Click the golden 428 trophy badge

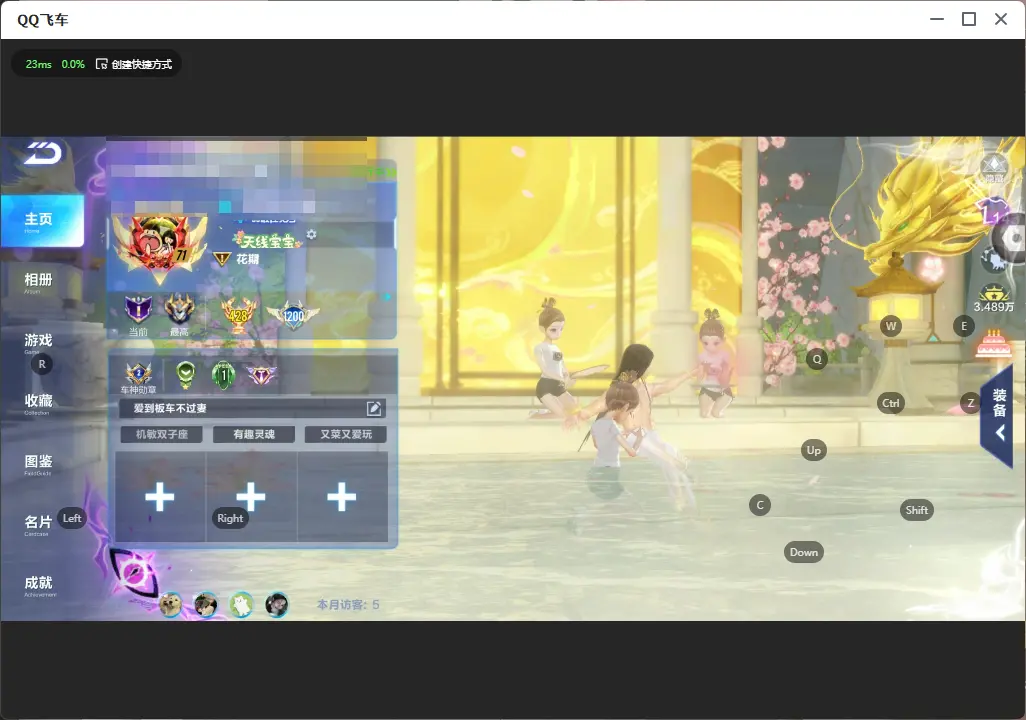pyautogui.click(x=238, y=315)
